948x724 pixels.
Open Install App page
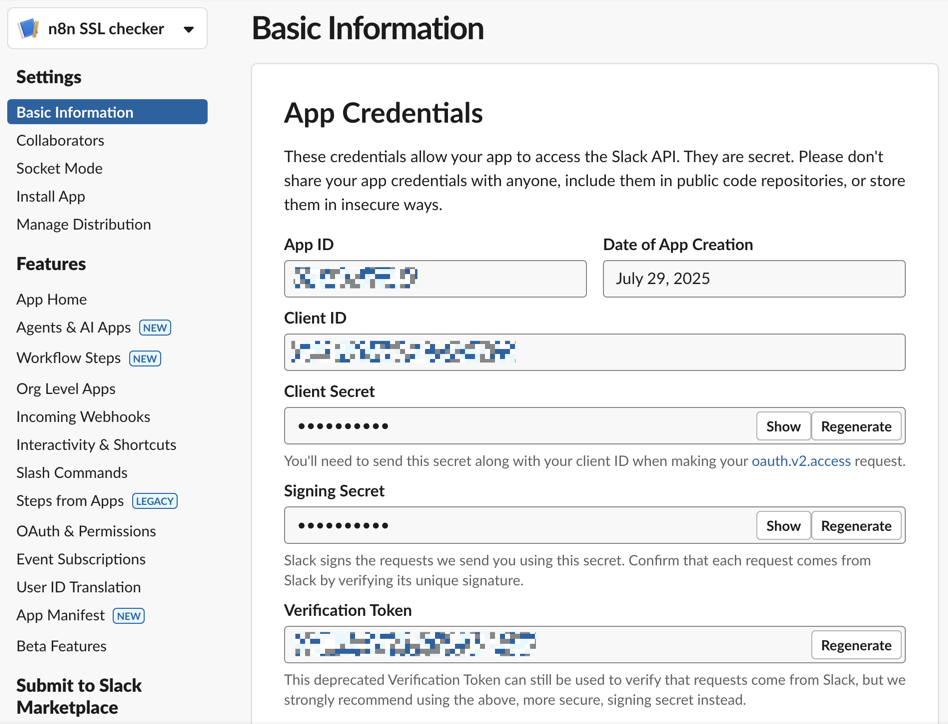50,196
